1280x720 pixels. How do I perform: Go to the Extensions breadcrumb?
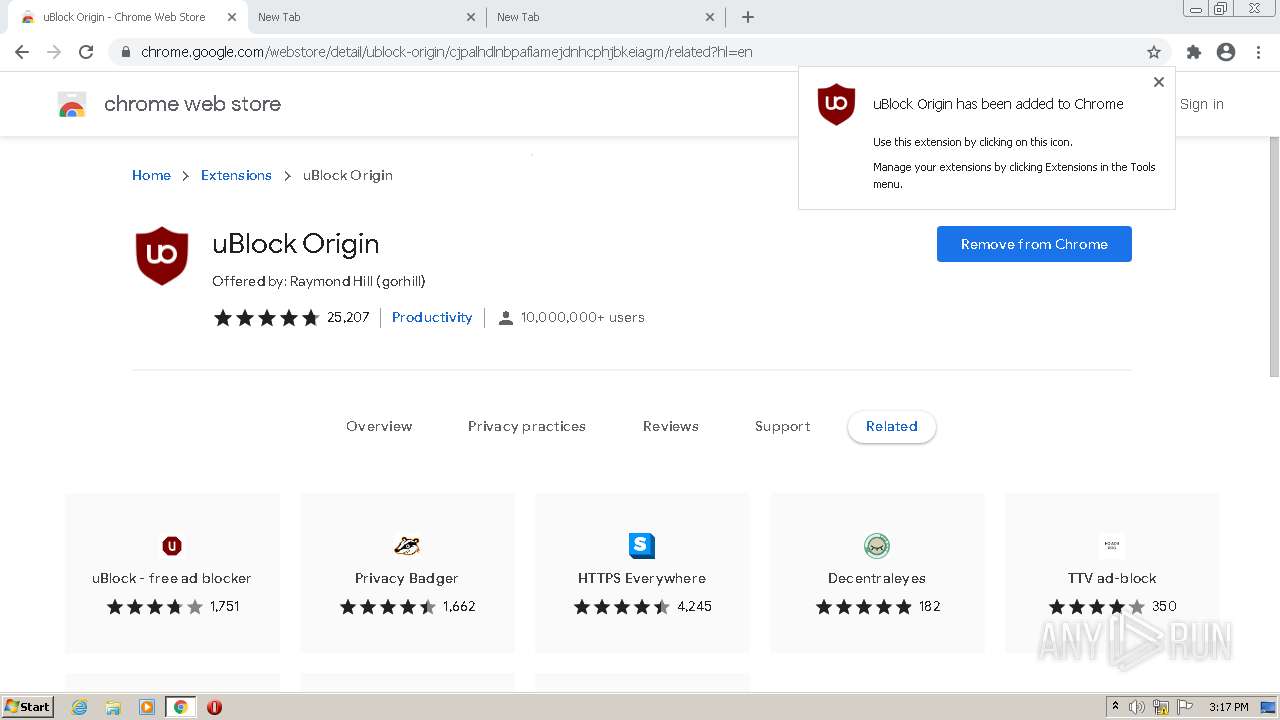(236, 175)
